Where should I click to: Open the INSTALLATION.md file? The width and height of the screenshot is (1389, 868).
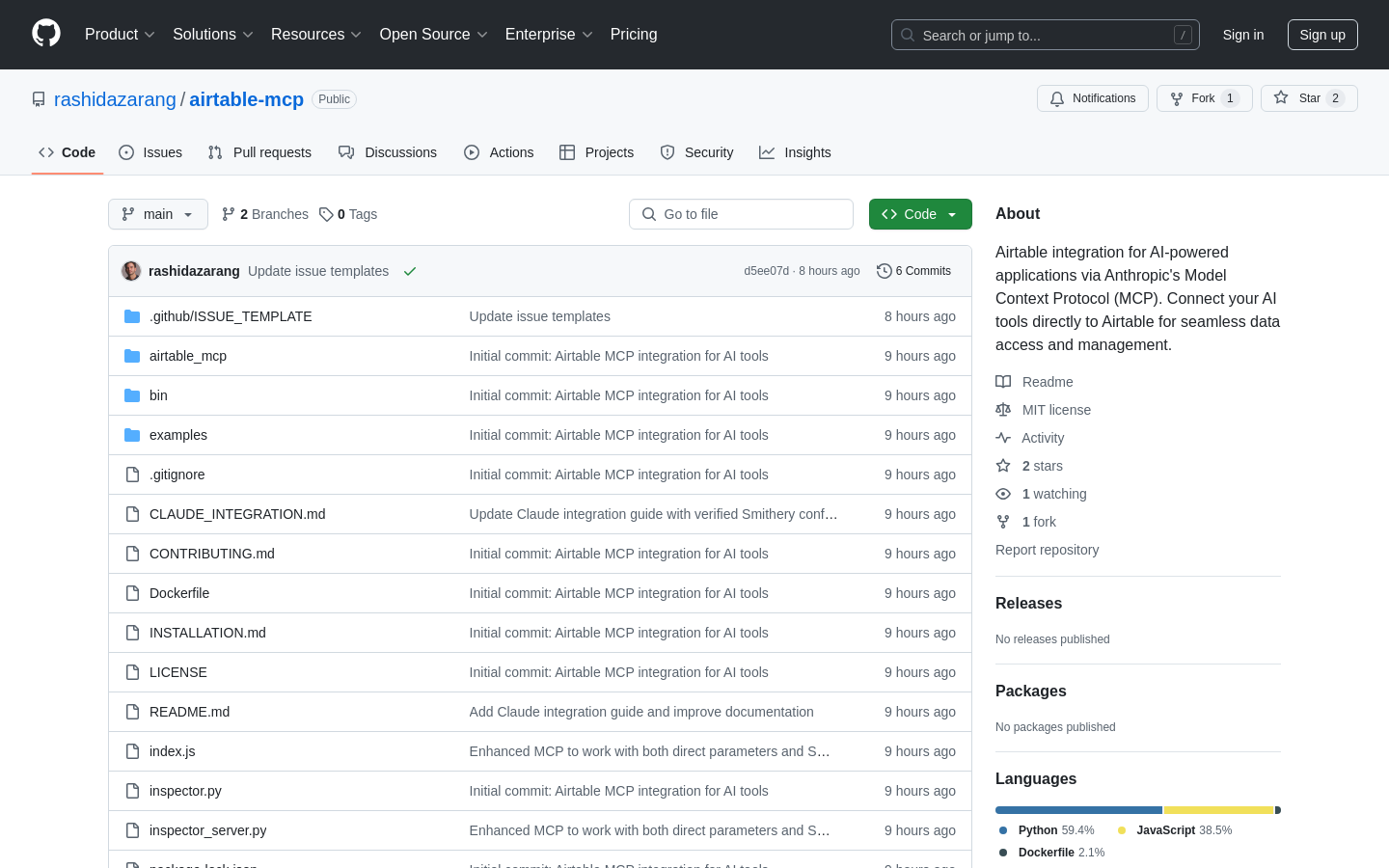(207, 633)
